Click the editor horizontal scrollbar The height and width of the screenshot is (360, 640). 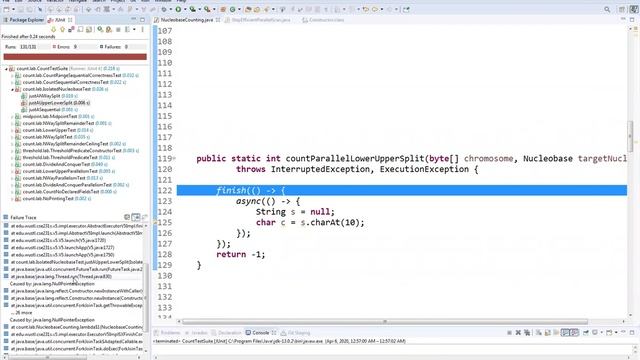(x=385, y=322)
